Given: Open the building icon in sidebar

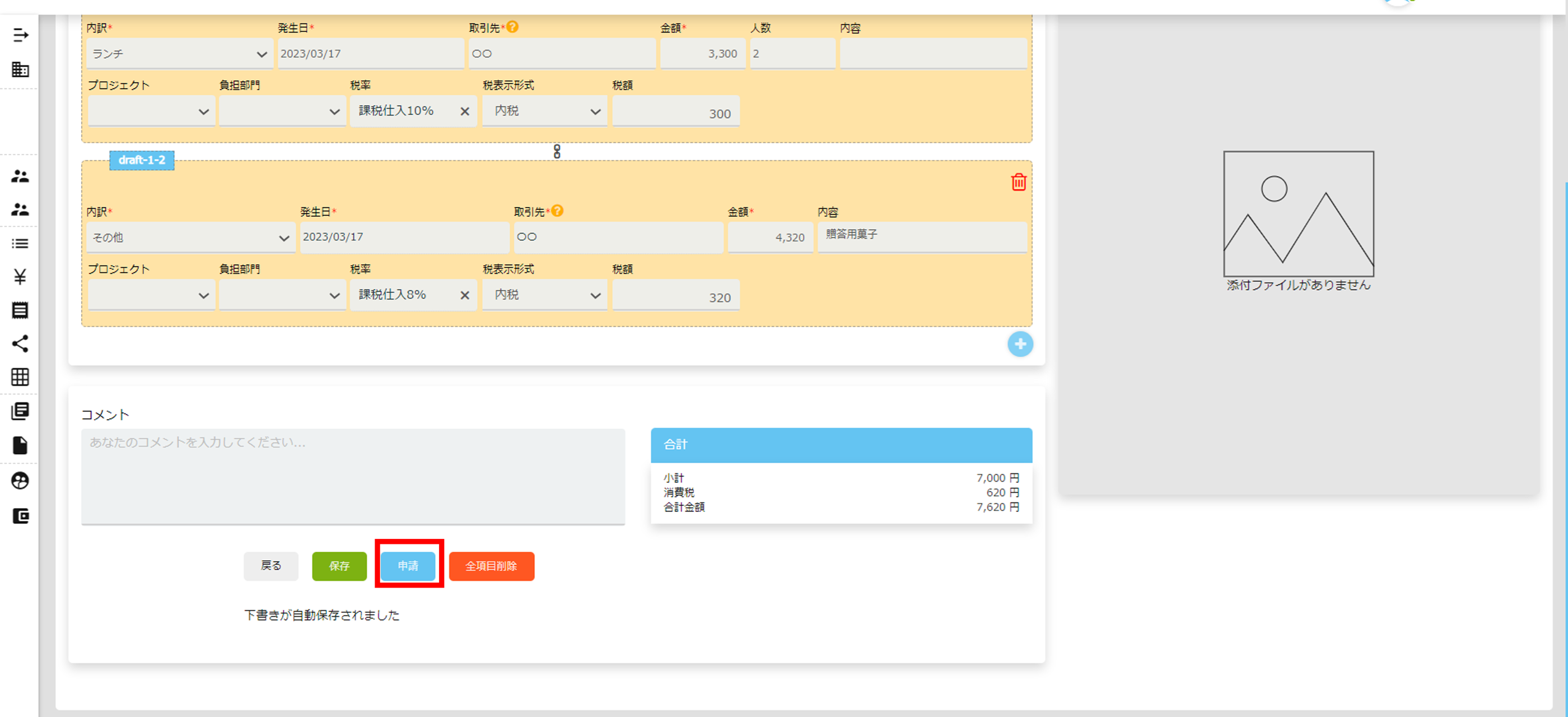Looking at the screenshot, I should [x=20, y=69].
